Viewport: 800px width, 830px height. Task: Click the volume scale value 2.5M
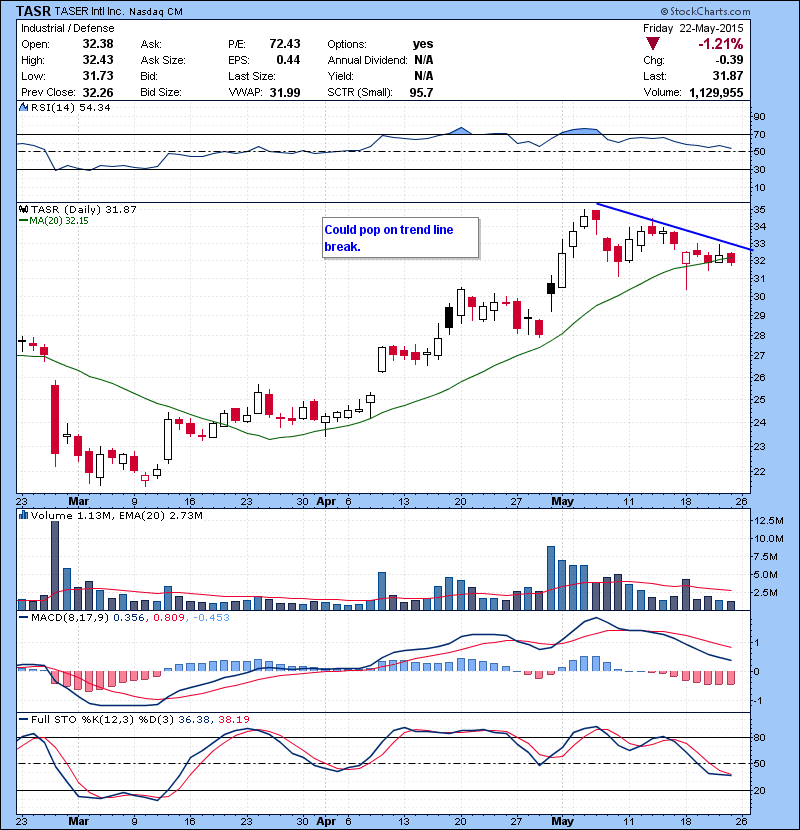point(765,592)
